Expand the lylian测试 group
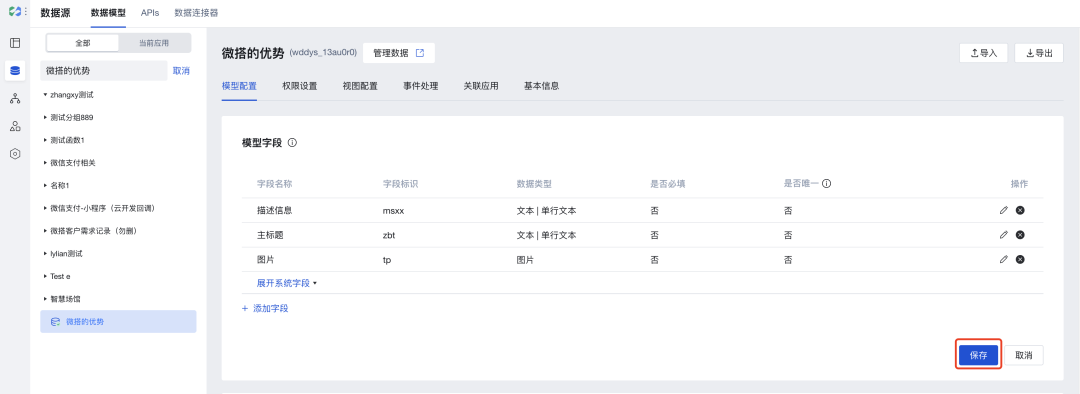 pyautogui.click(x=45, y=253)
